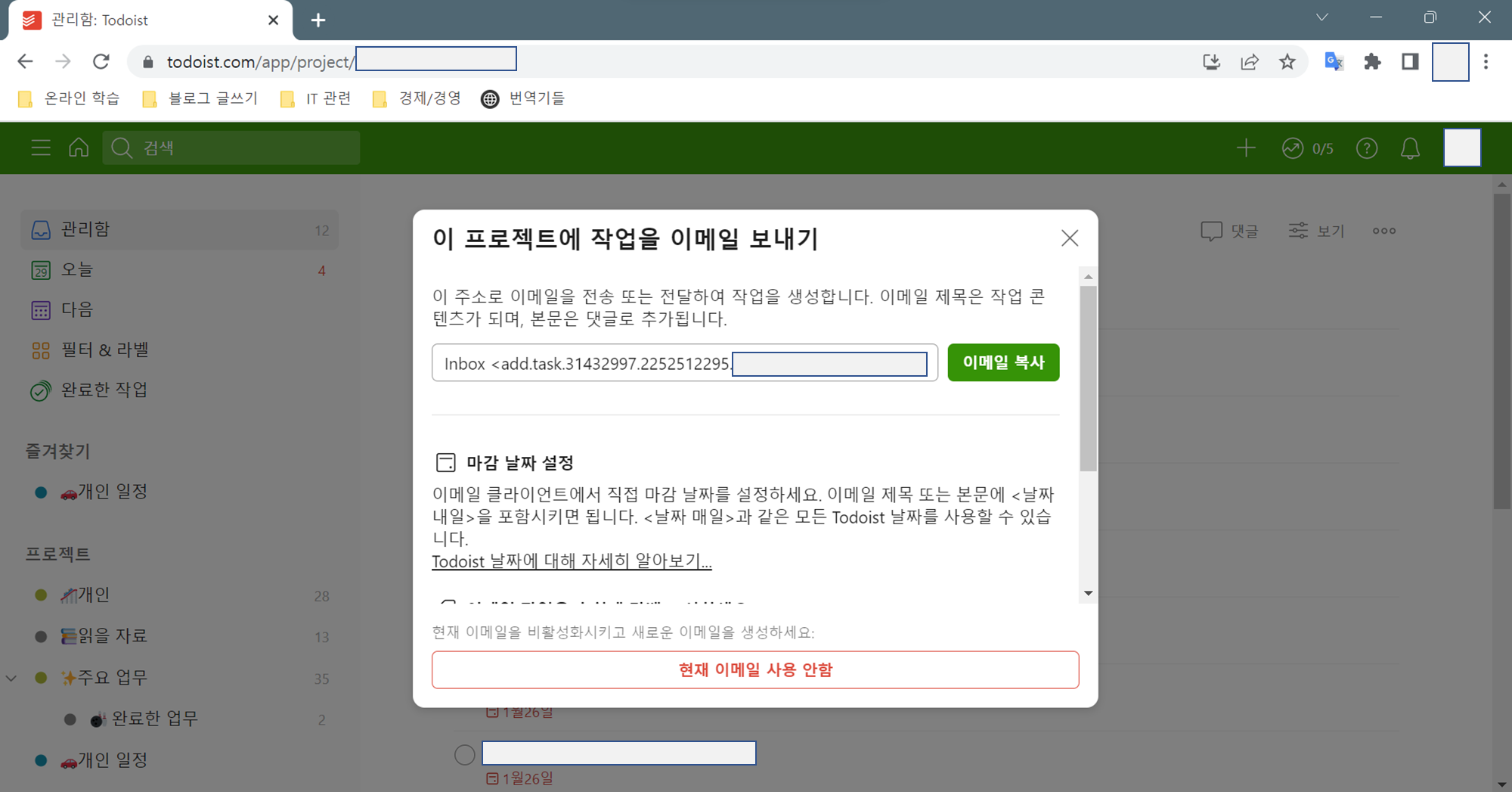The width and height of the screenshot is (1512, 792).
Task: Toggle Chrome side panel
Action: (1410, 61)
